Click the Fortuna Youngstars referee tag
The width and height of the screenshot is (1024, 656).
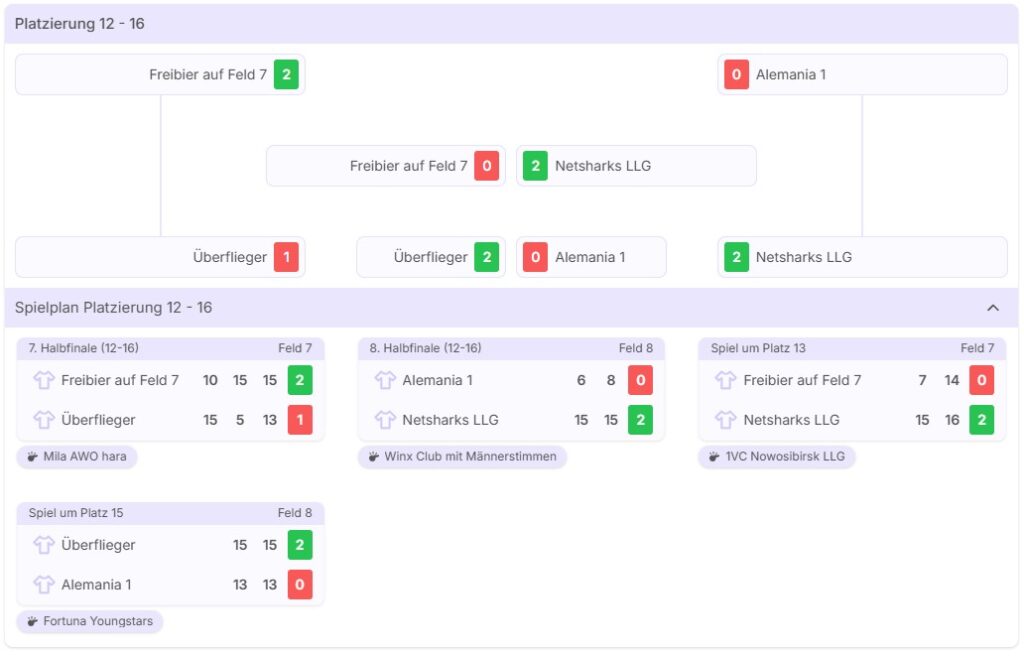coord(90,622)
